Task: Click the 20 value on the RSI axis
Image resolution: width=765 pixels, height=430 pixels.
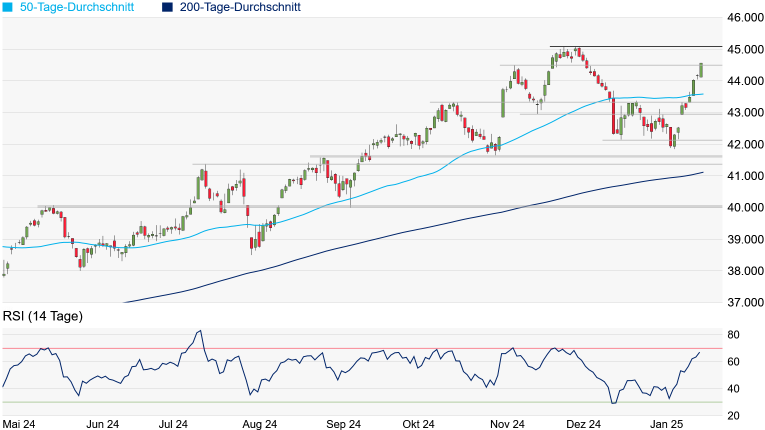Action: point(733,416)
